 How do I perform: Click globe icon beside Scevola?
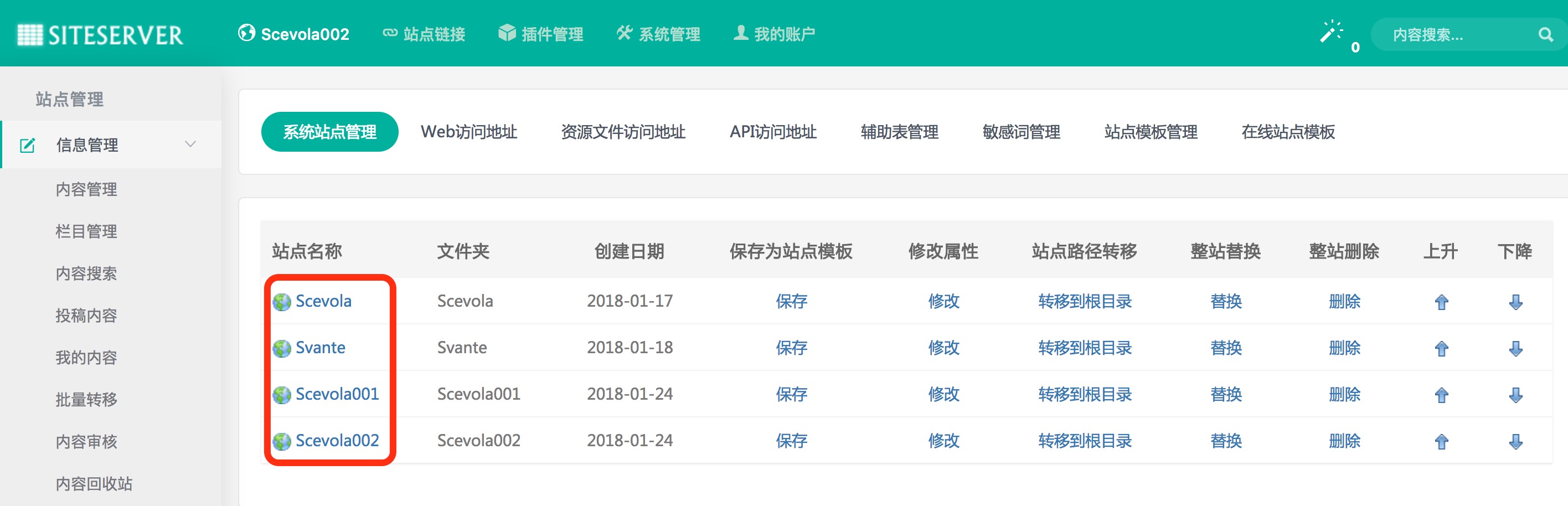[x=282, y=302]
